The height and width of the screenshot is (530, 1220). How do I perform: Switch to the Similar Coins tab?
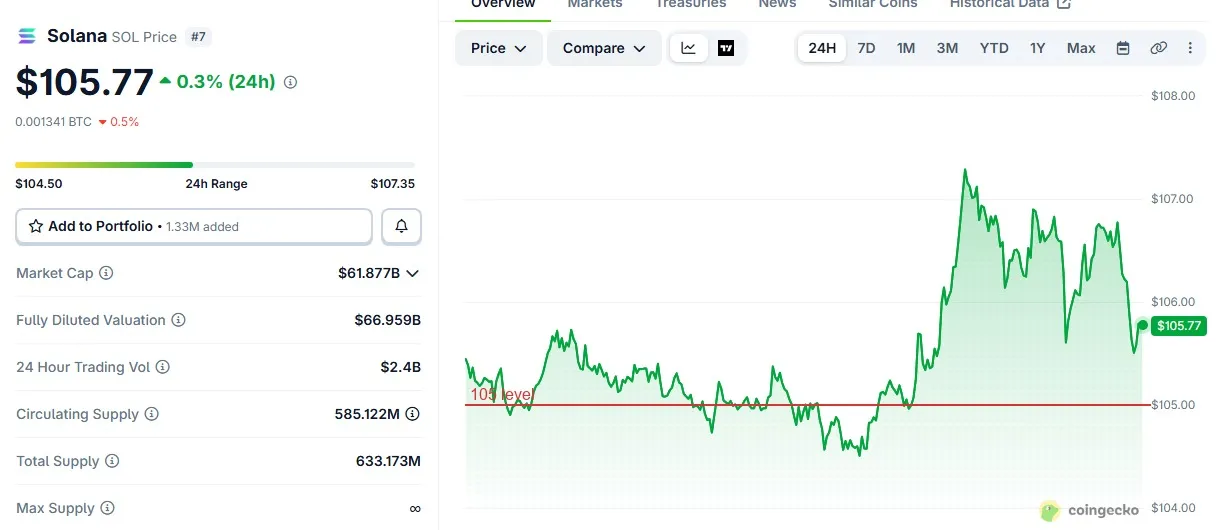pyautogui.click(x=873, y=5)
